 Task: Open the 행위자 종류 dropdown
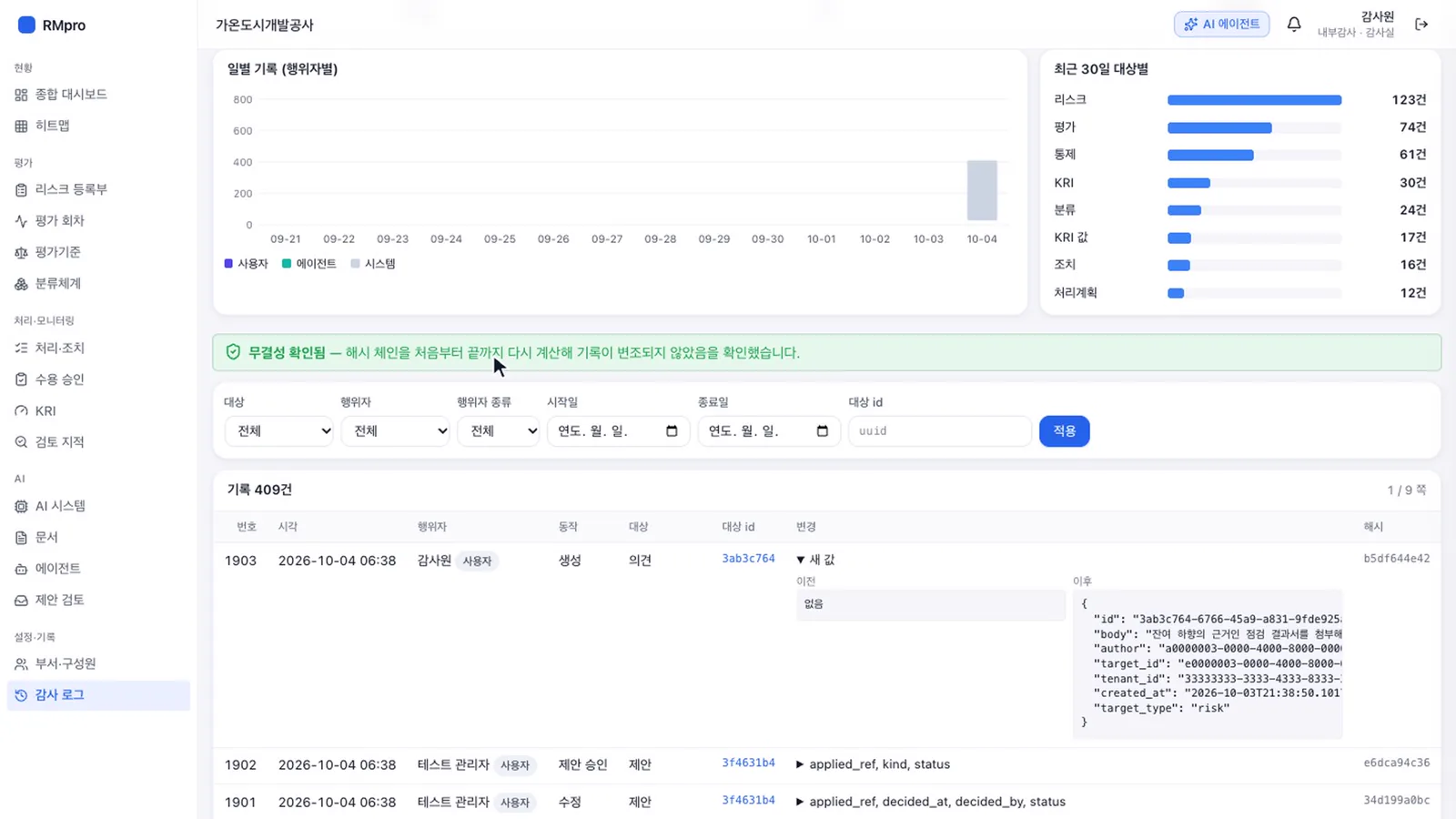coord(499,431)
